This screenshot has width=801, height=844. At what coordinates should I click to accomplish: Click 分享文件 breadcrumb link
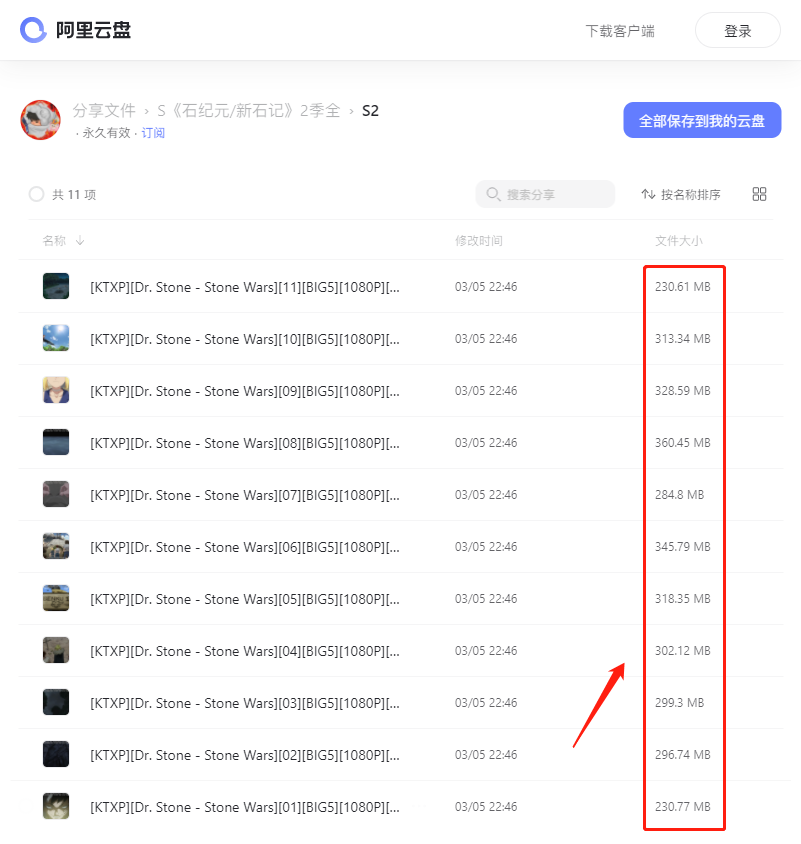click(x=104, y=110)
